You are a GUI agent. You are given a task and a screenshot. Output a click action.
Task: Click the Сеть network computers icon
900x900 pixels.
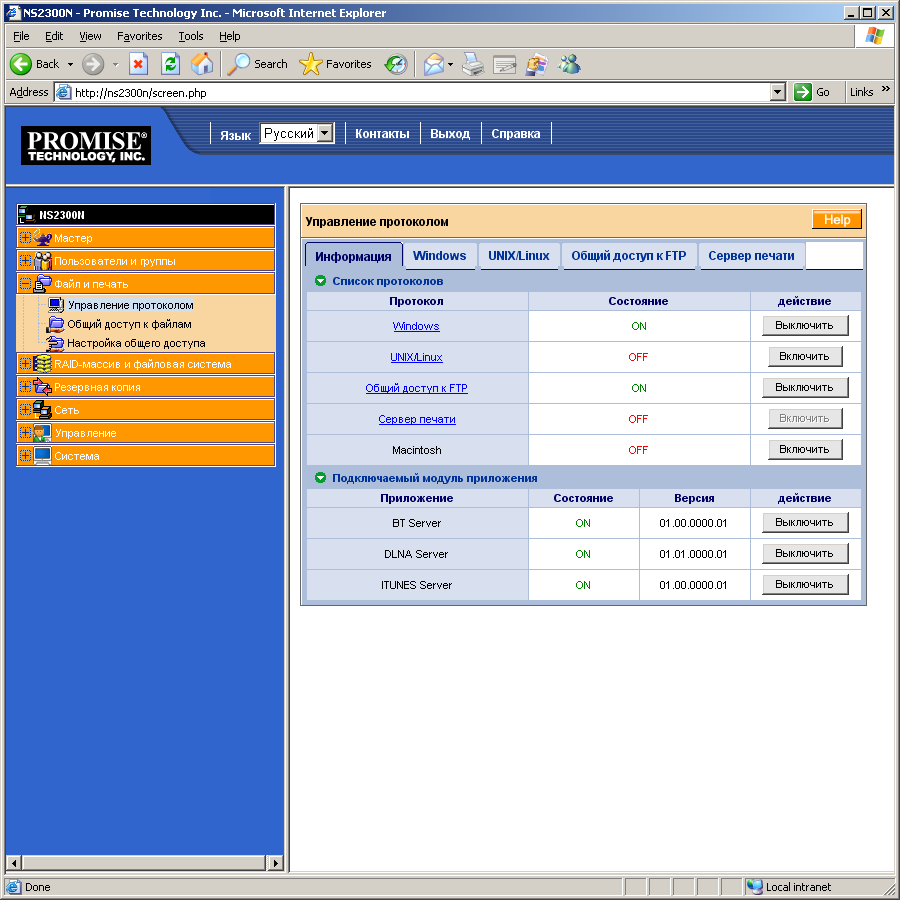tap(42, 410)
